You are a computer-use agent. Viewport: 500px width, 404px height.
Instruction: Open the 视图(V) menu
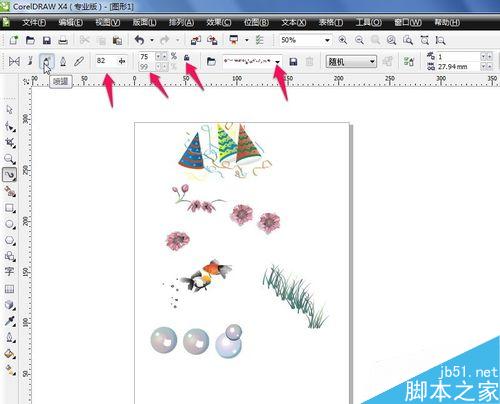[108, 22]
